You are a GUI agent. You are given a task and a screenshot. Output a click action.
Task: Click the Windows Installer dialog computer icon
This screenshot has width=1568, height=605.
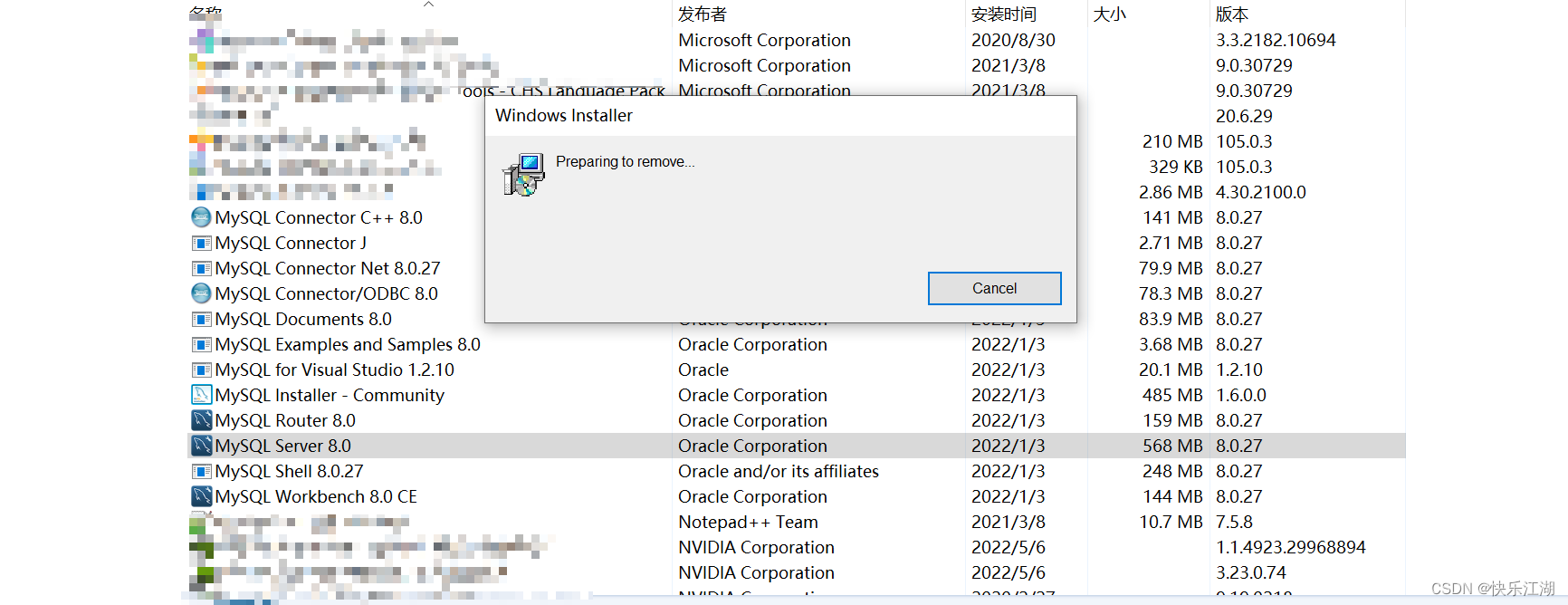(x=523, y=175)
